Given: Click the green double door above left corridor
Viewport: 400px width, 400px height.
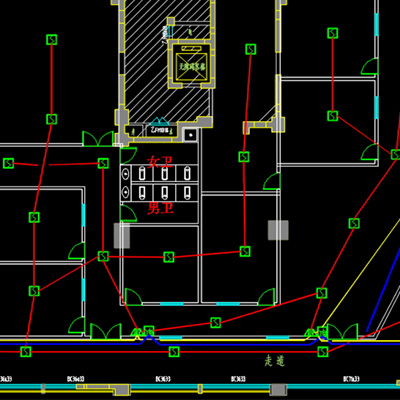Looking at the screenshot, I should pyautogui.click(x=98, y=139).
